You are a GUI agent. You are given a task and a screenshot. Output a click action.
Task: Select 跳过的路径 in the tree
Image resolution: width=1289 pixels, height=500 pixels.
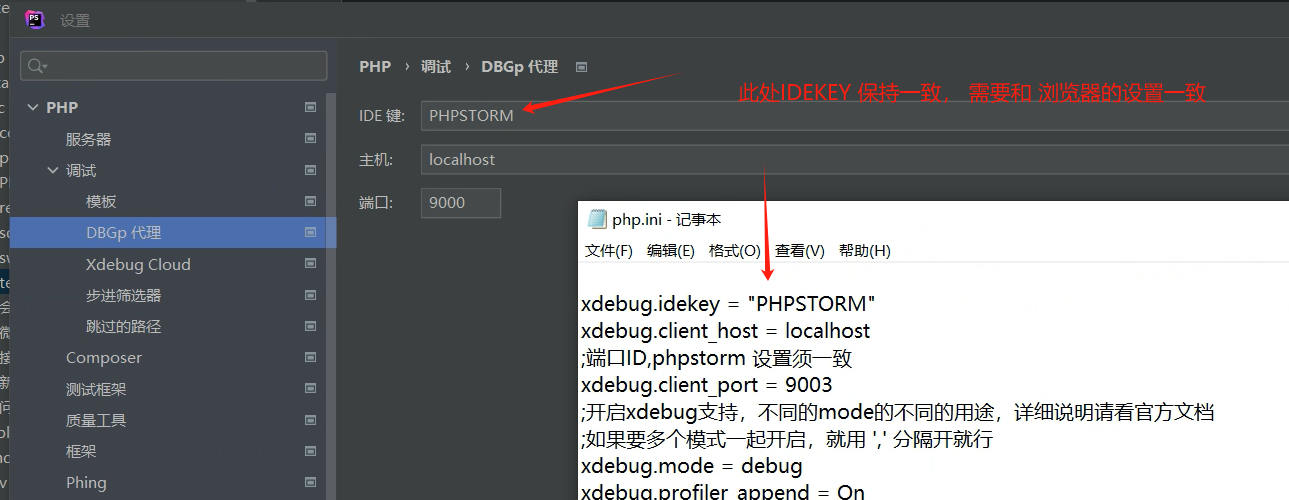click(x=124, y=326)
